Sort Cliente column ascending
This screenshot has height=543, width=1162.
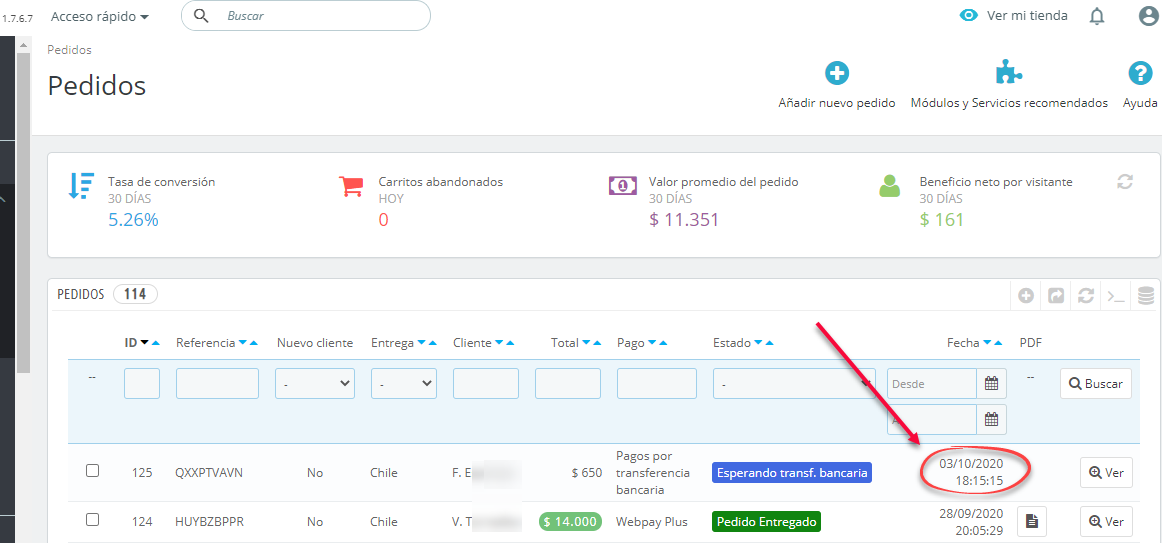pos(509,343)
